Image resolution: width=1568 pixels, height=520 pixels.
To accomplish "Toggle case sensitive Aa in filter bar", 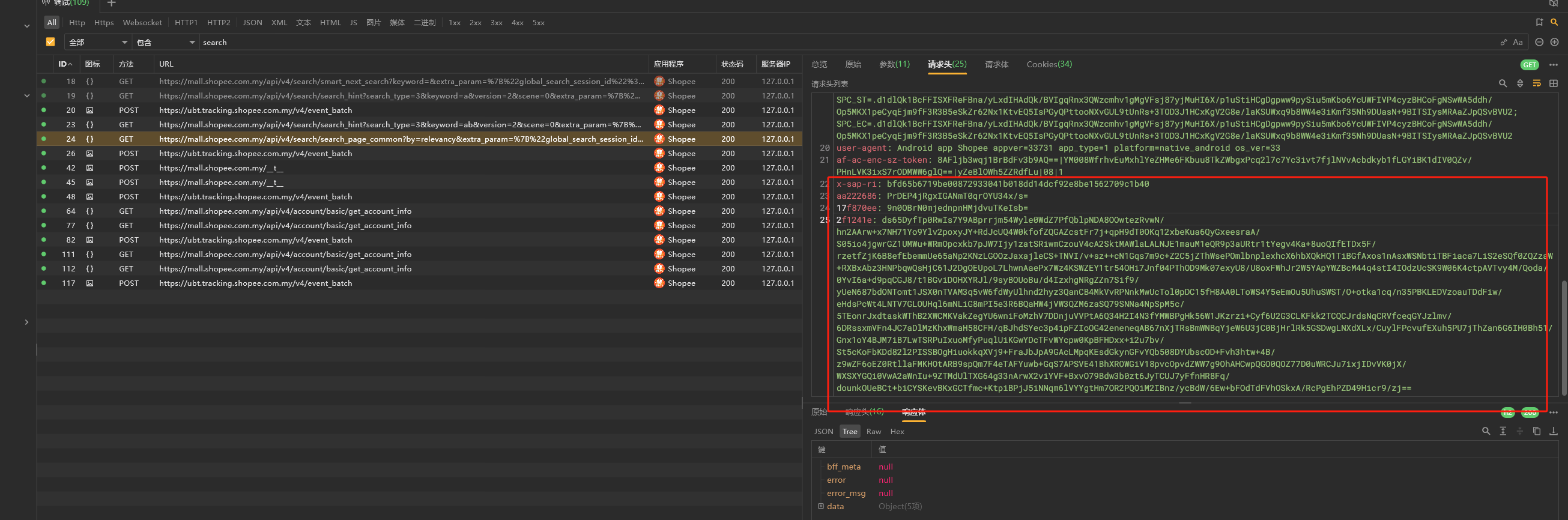I will coord(1518,42).
